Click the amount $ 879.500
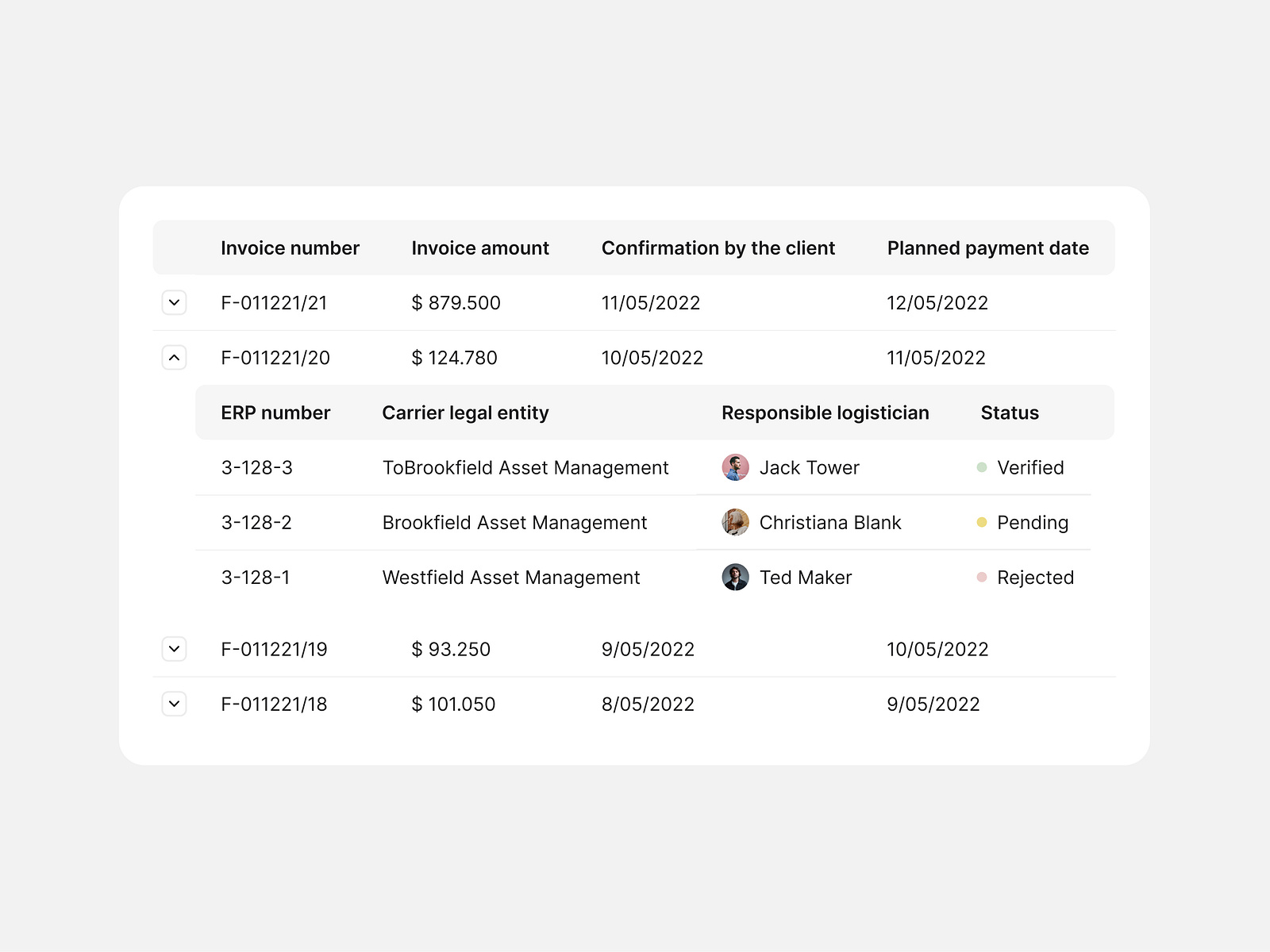Viewport: 1270px width, 952px height. [456, 302]
